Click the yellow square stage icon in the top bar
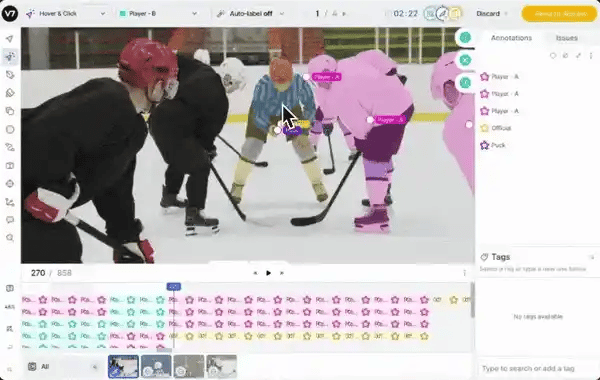Viewport: 600px width, 380px height. pyautogui.click(x=455, y=13)
